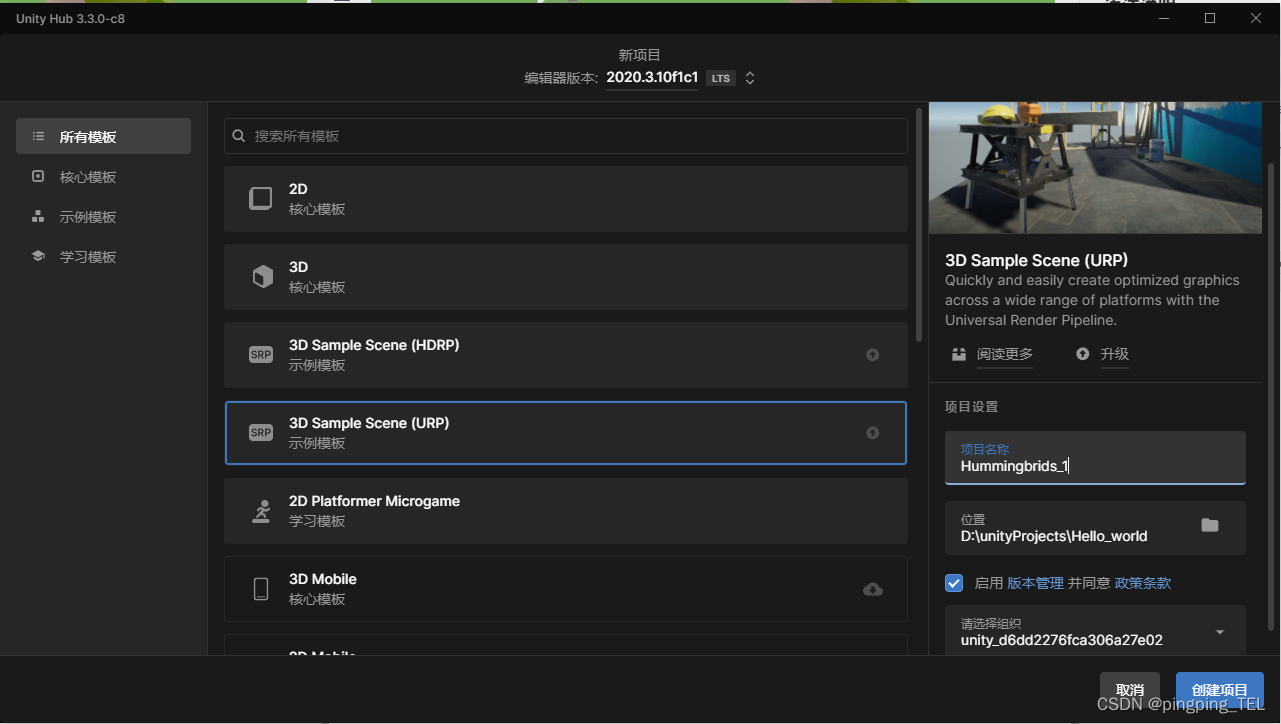Click the cloud download icon for 3D Mobile
Viewport: 1281px width, 724px height.
pyautogui.click(x=873, y=589)
